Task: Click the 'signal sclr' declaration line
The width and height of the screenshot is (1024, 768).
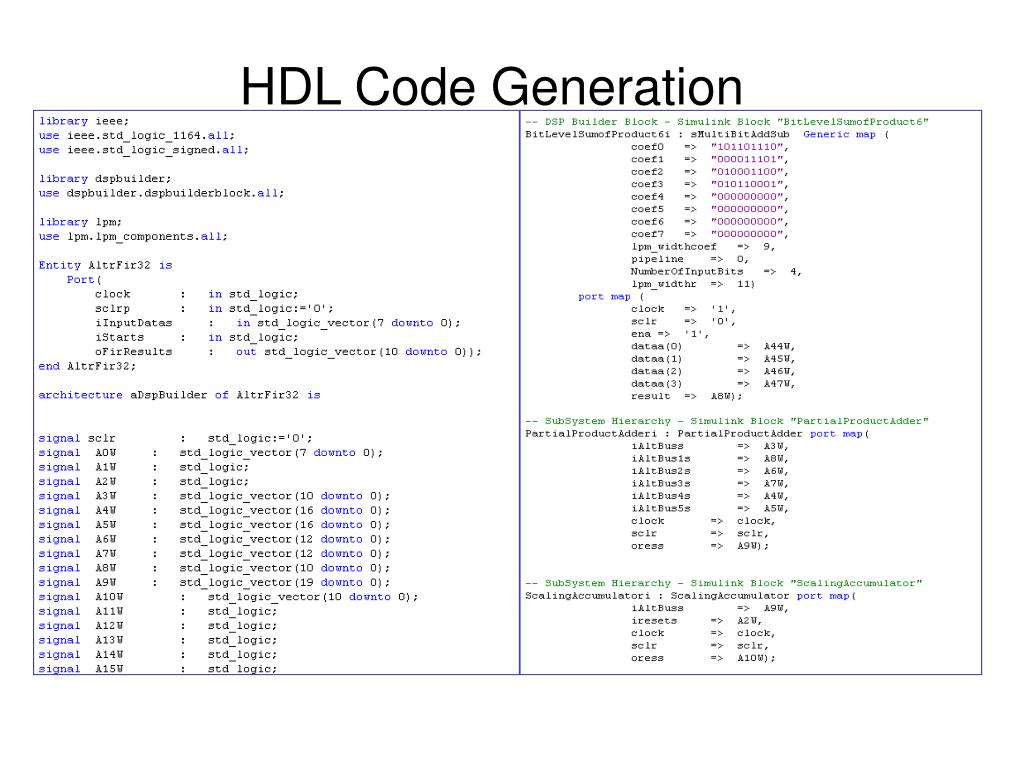Action: click(x=175, y=438)
